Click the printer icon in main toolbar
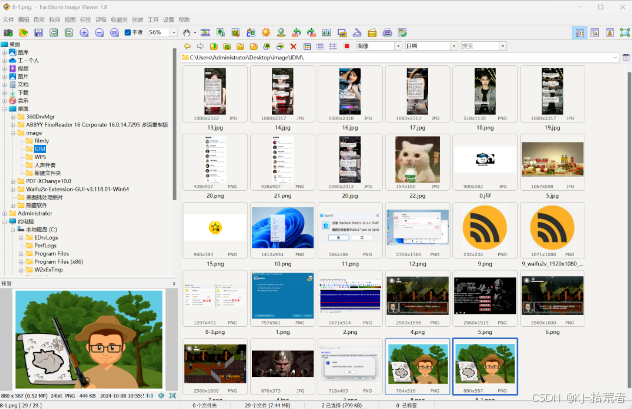632x409 pixels. point(387,33)
